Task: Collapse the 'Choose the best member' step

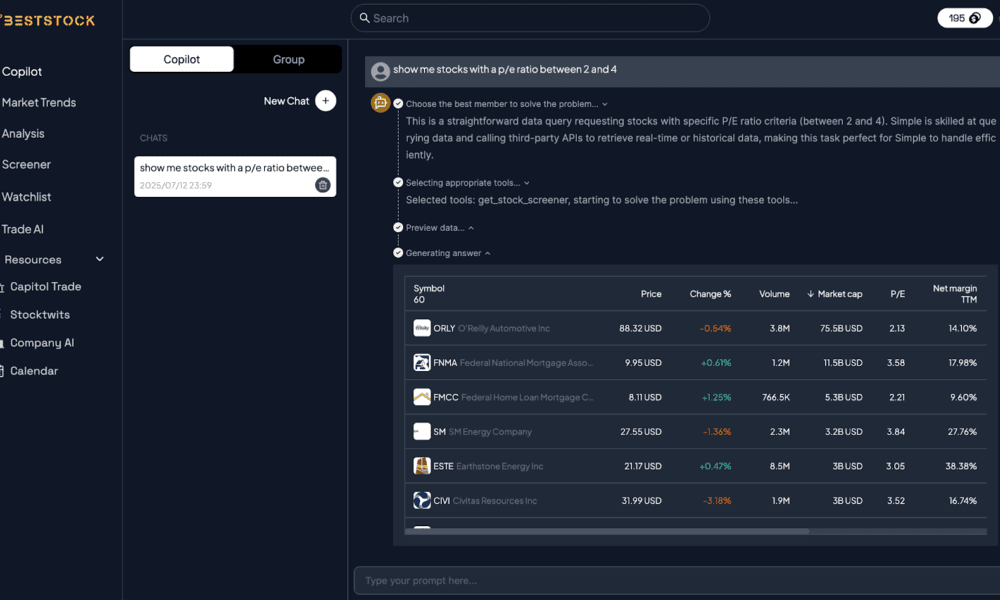Action: coord(605,104)
